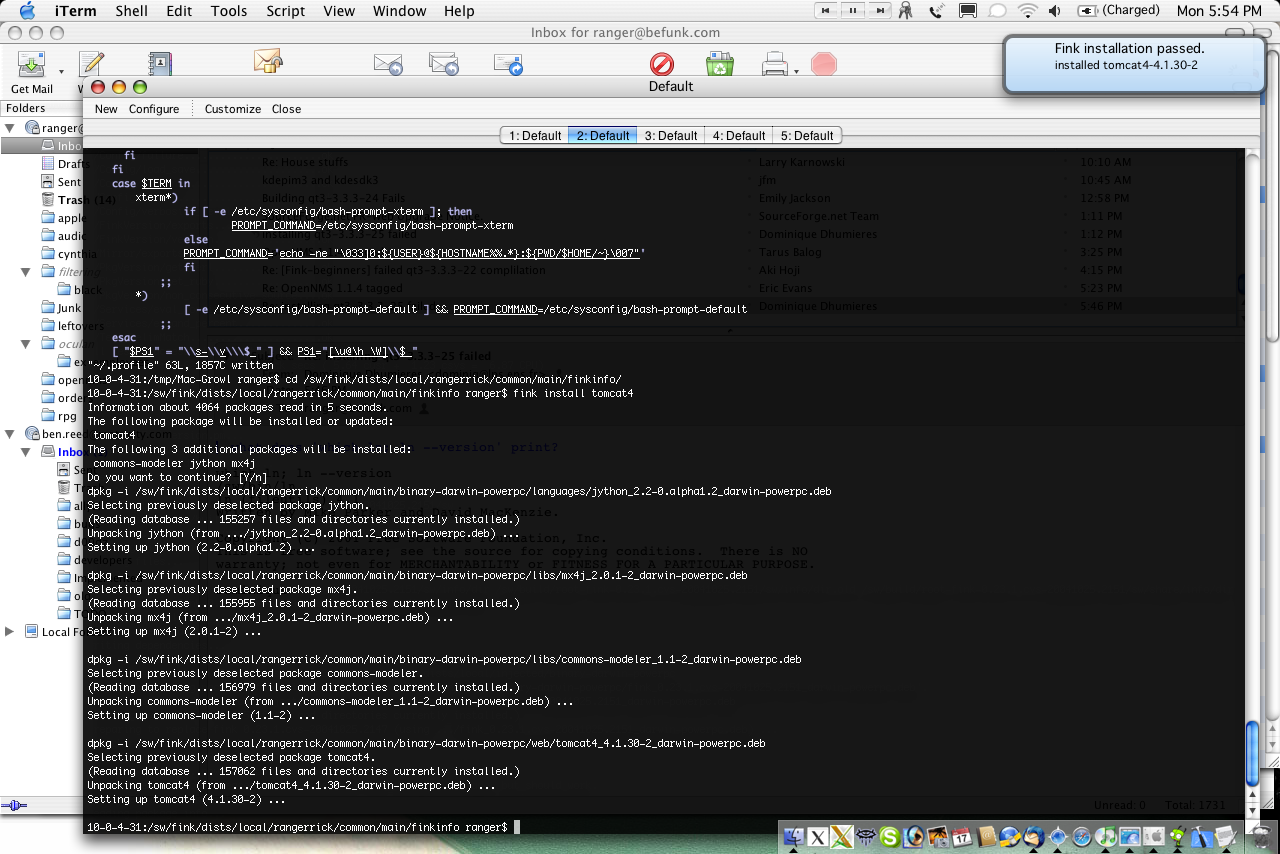The image size is (1280, 854).
Task: Open the Script menu in the menu bar
Action: point(285,11)
